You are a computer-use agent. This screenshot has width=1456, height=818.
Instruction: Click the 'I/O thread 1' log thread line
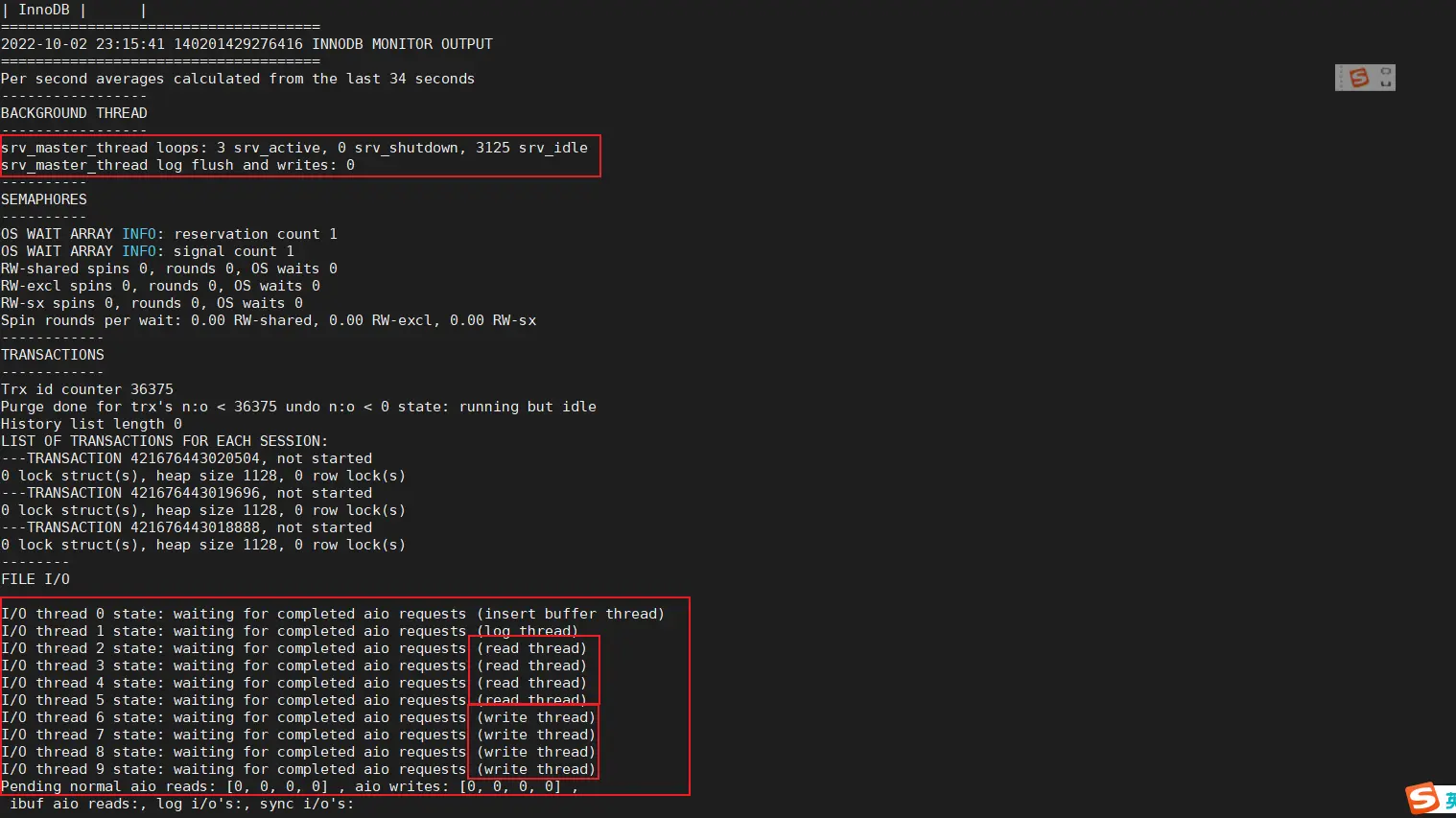290,631
